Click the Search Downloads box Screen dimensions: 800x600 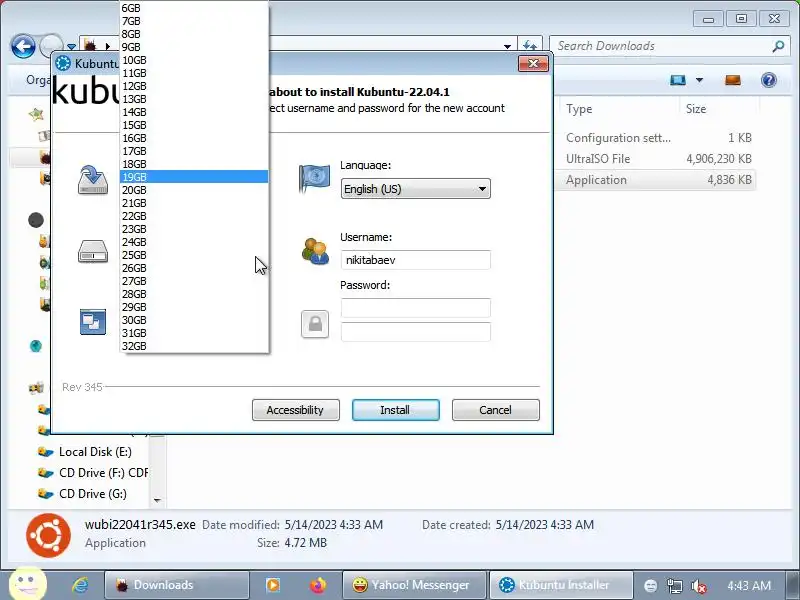663,46
